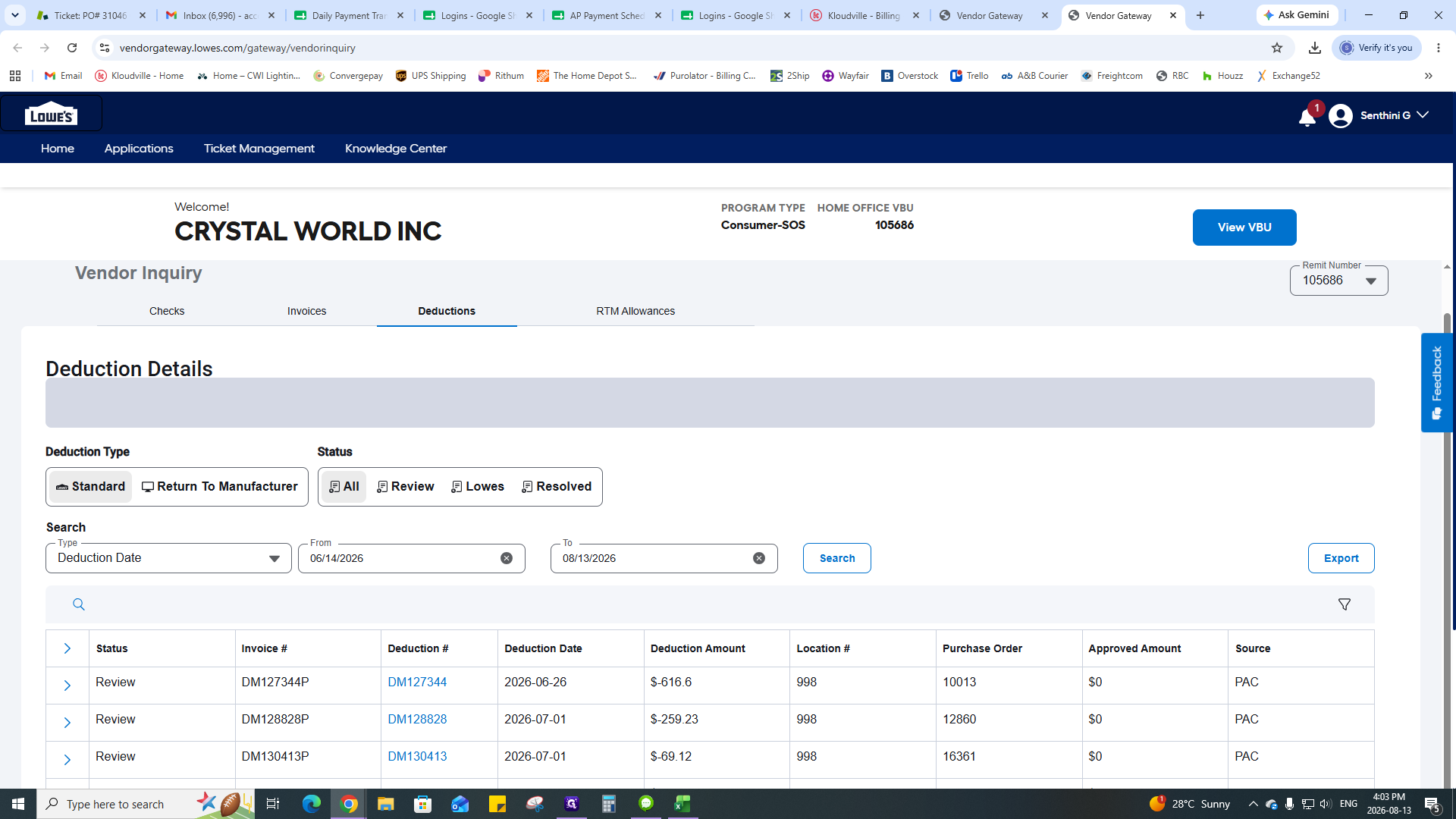Image resolution: width=1456 pixels, height=819 pixels.
Task: Open the Applications menu
Action: [x=139, y=149]
